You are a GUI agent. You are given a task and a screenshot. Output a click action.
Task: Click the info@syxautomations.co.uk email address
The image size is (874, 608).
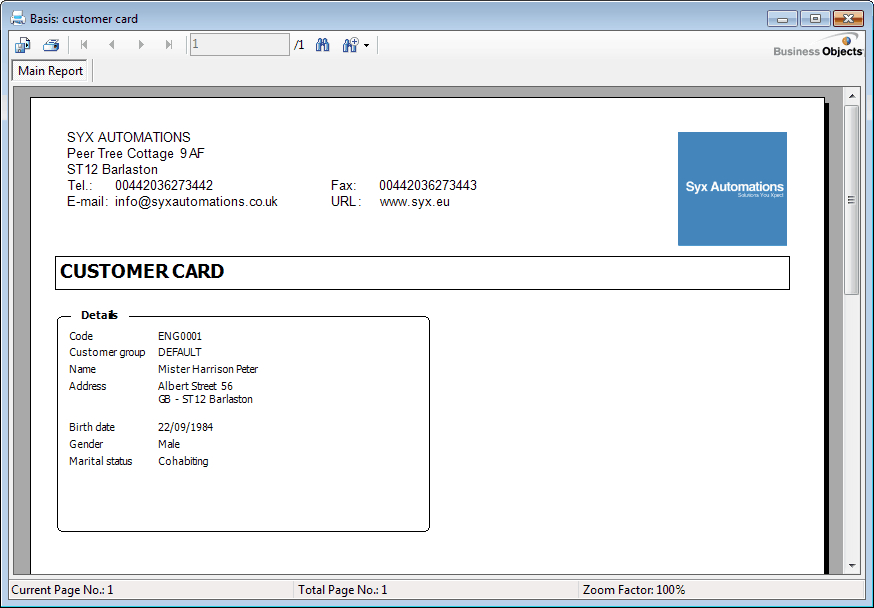coord(196,202)
